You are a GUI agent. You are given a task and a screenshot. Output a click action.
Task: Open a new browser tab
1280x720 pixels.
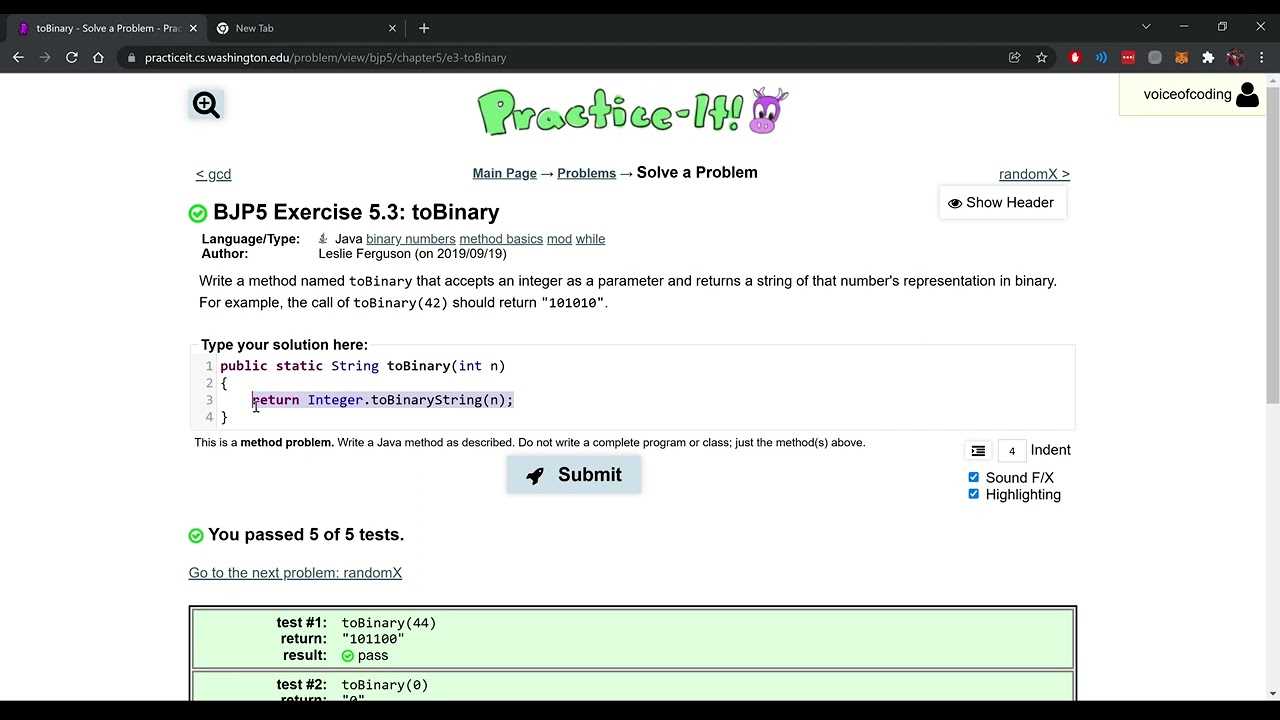[424, 28]
